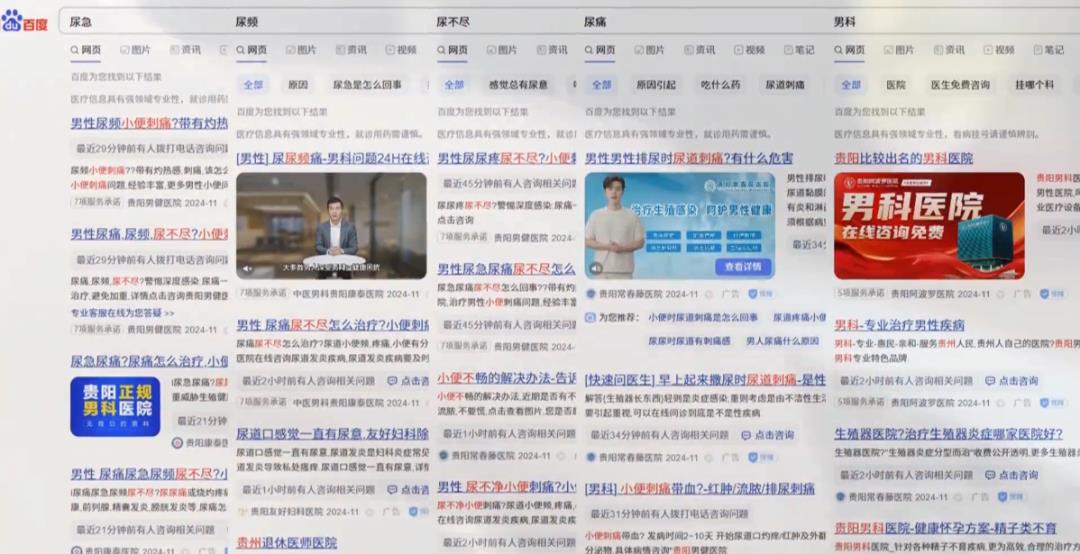Image resolution: width=1080 pixels, height=554 pixels.
Task: Open result 贵阳比较出名的男科医院
Action: tap(904, 158)
